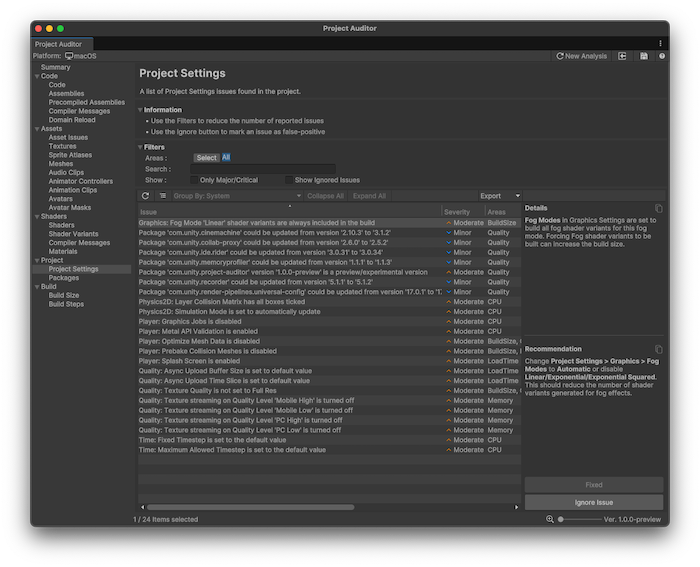Click the copy icon in Recommendation panel

pos(658,350)
